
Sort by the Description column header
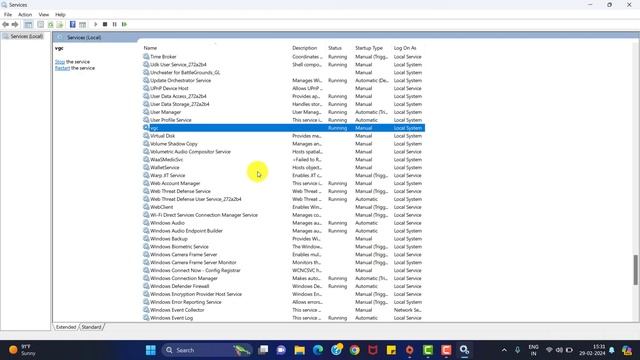click(304, 48)
